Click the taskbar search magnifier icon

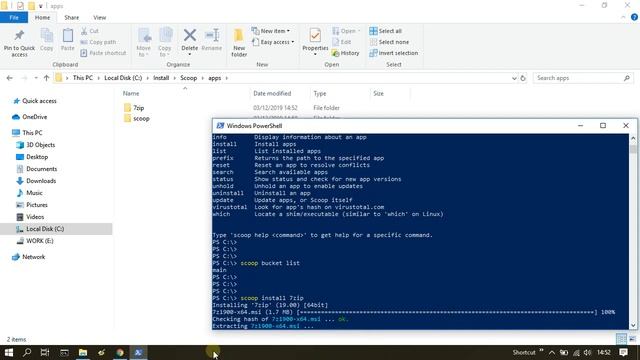tap(27, 352)
